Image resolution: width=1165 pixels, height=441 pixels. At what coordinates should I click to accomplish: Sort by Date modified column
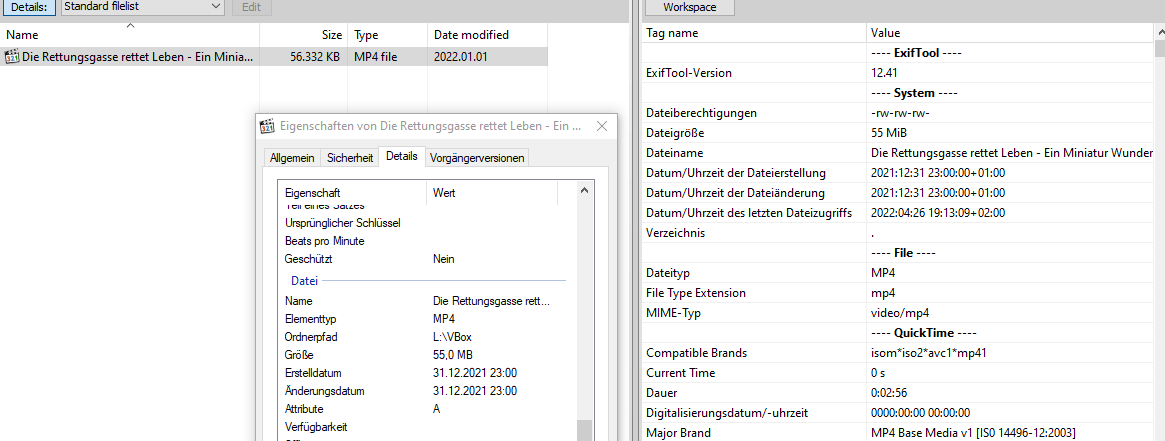coord(487,35)
